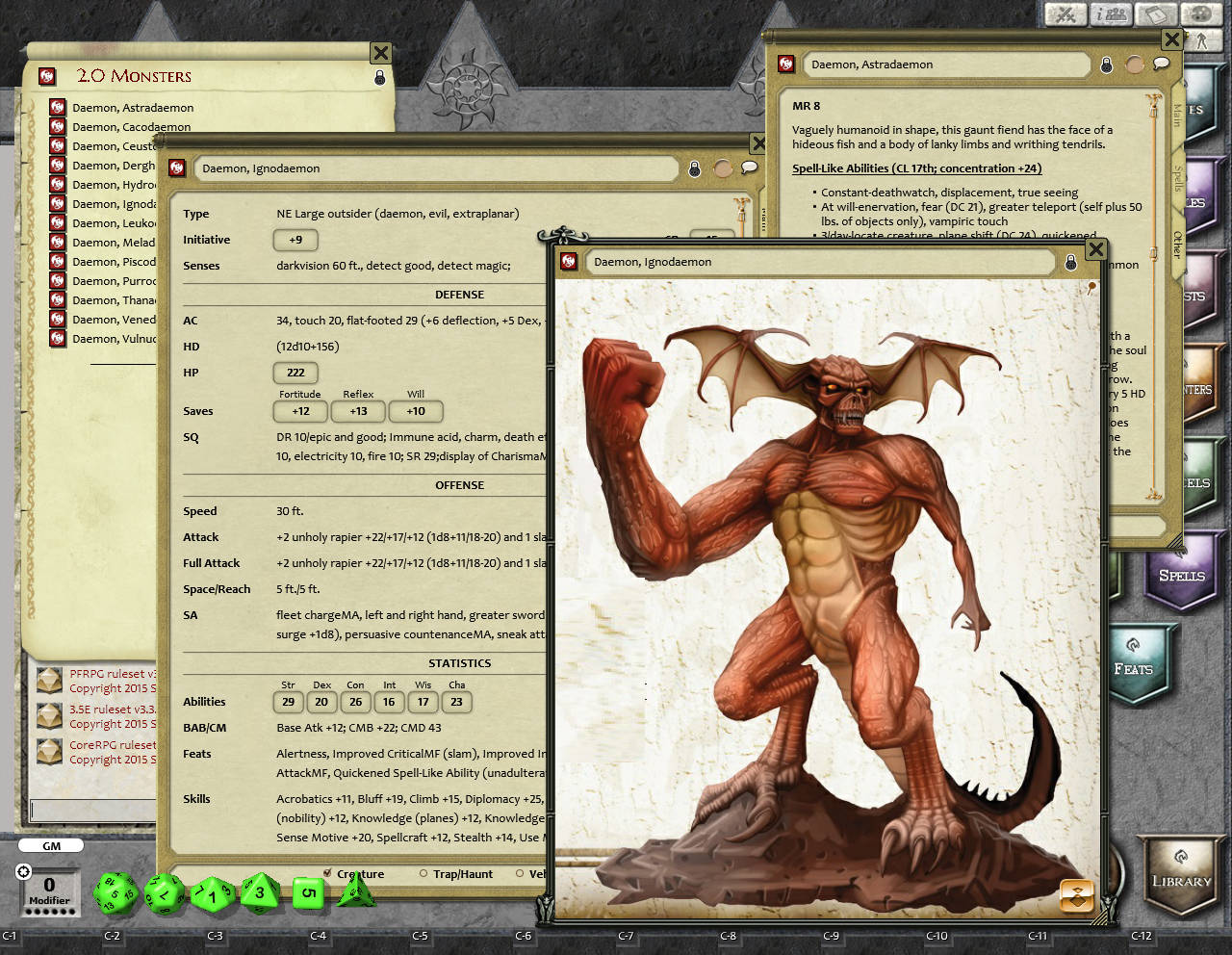Open the module Library book icon
Image resolution: width=1232 pixels, height=955 pixels.
1157,14
